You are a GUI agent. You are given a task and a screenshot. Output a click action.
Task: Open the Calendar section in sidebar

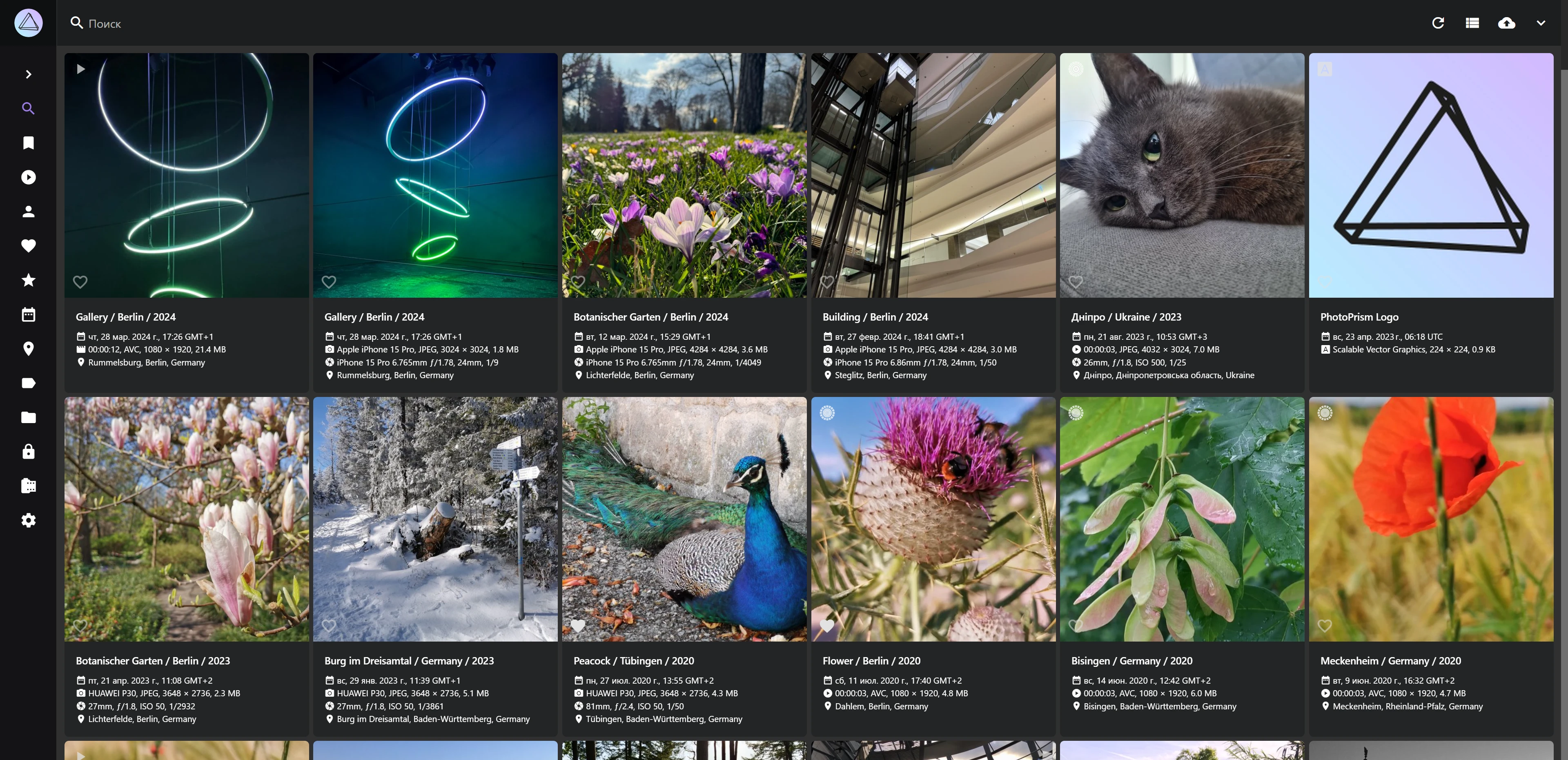(x=28, y=314)
